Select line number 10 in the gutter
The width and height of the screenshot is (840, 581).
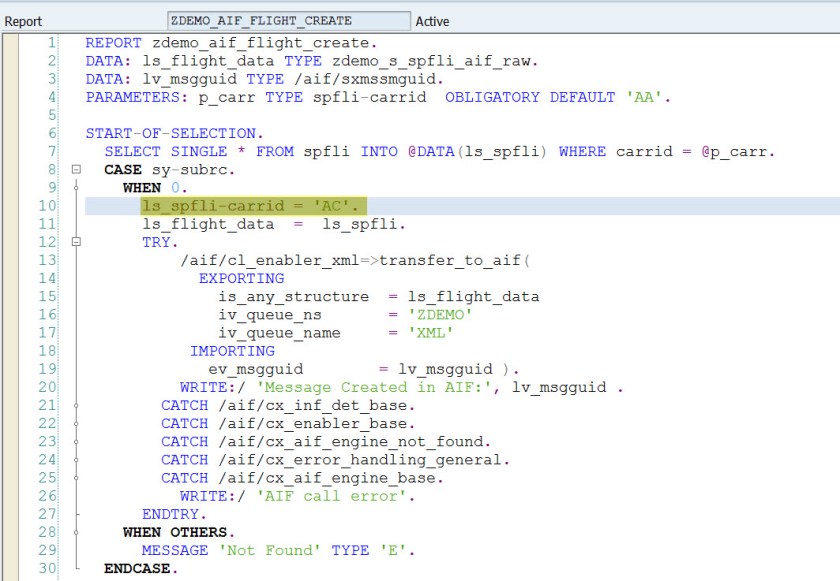47,206
